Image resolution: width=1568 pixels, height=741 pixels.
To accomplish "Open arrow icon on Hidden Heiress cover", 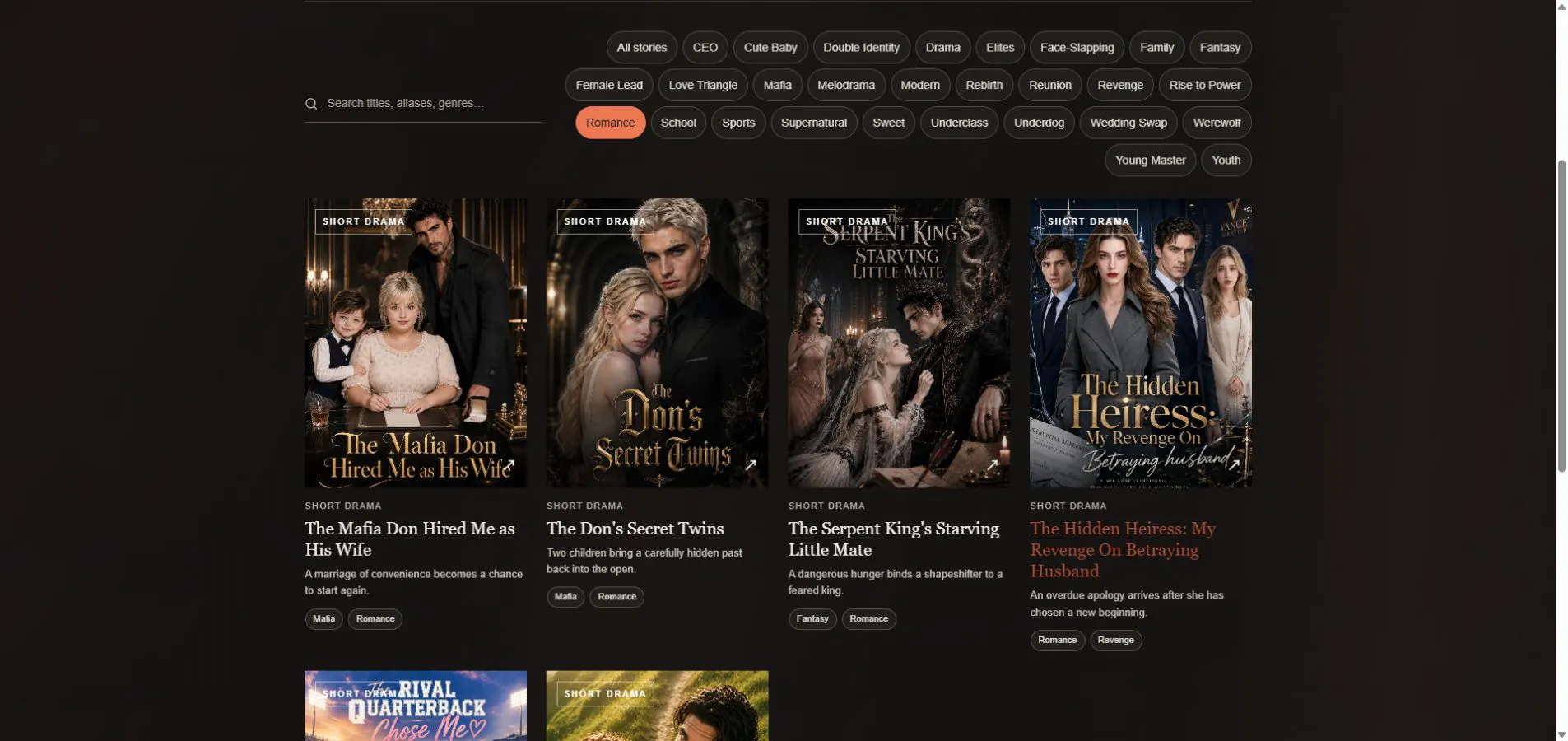I will [x=1235, y=464].
